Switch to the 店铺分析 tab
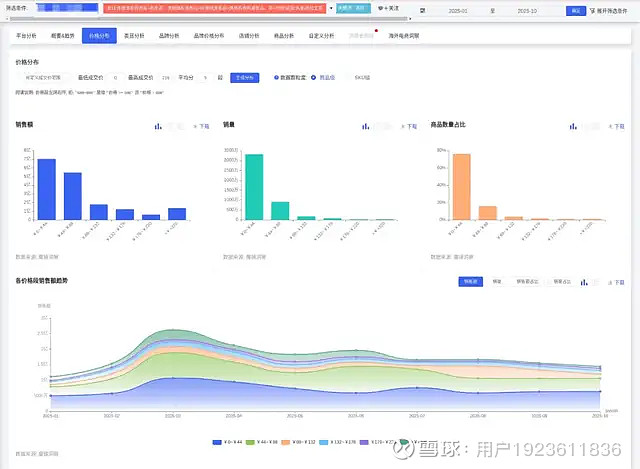 click(x=249, y=36)
